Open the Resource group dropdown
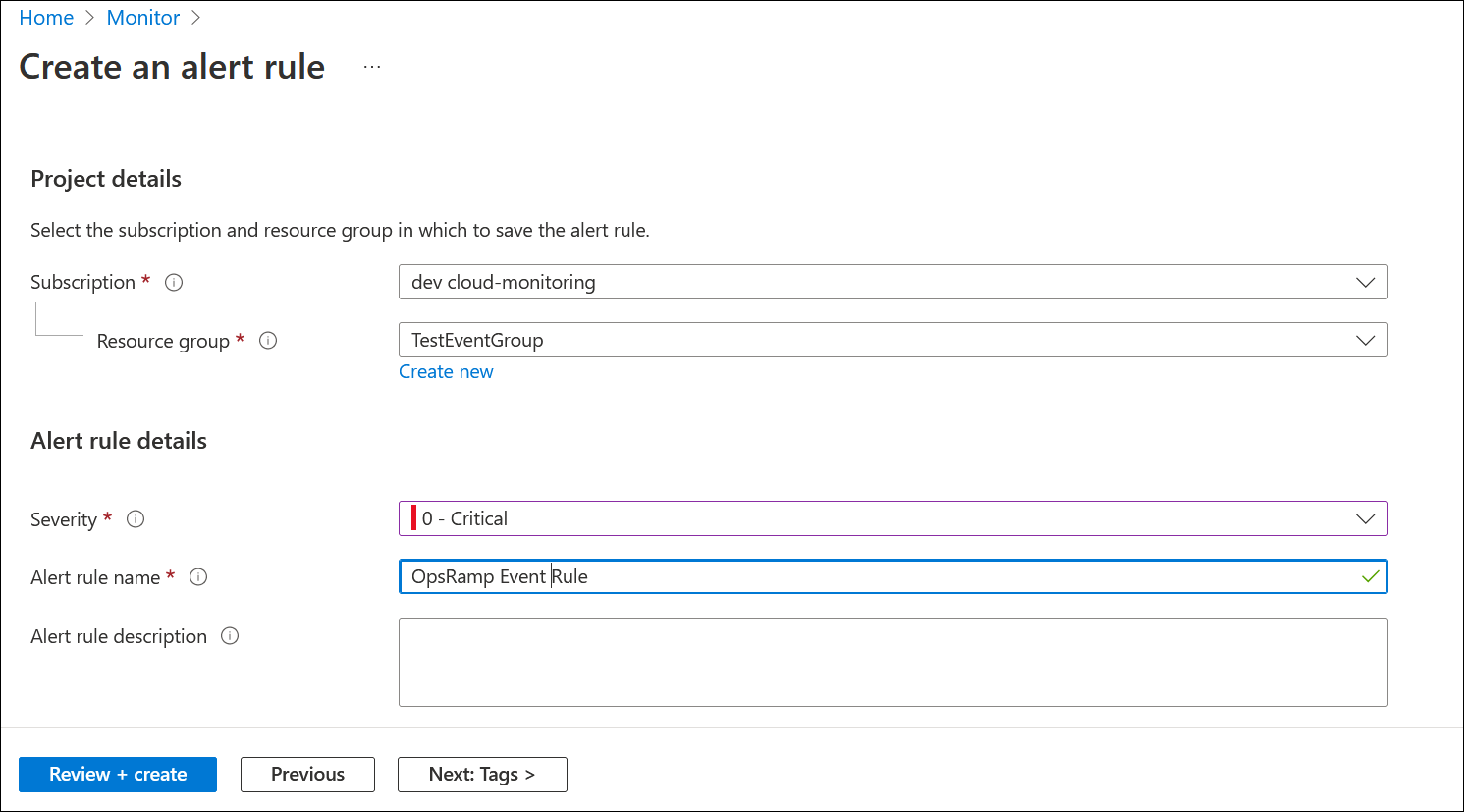The width and height of the screenshot is (1464, 812). tap(893, 340)
